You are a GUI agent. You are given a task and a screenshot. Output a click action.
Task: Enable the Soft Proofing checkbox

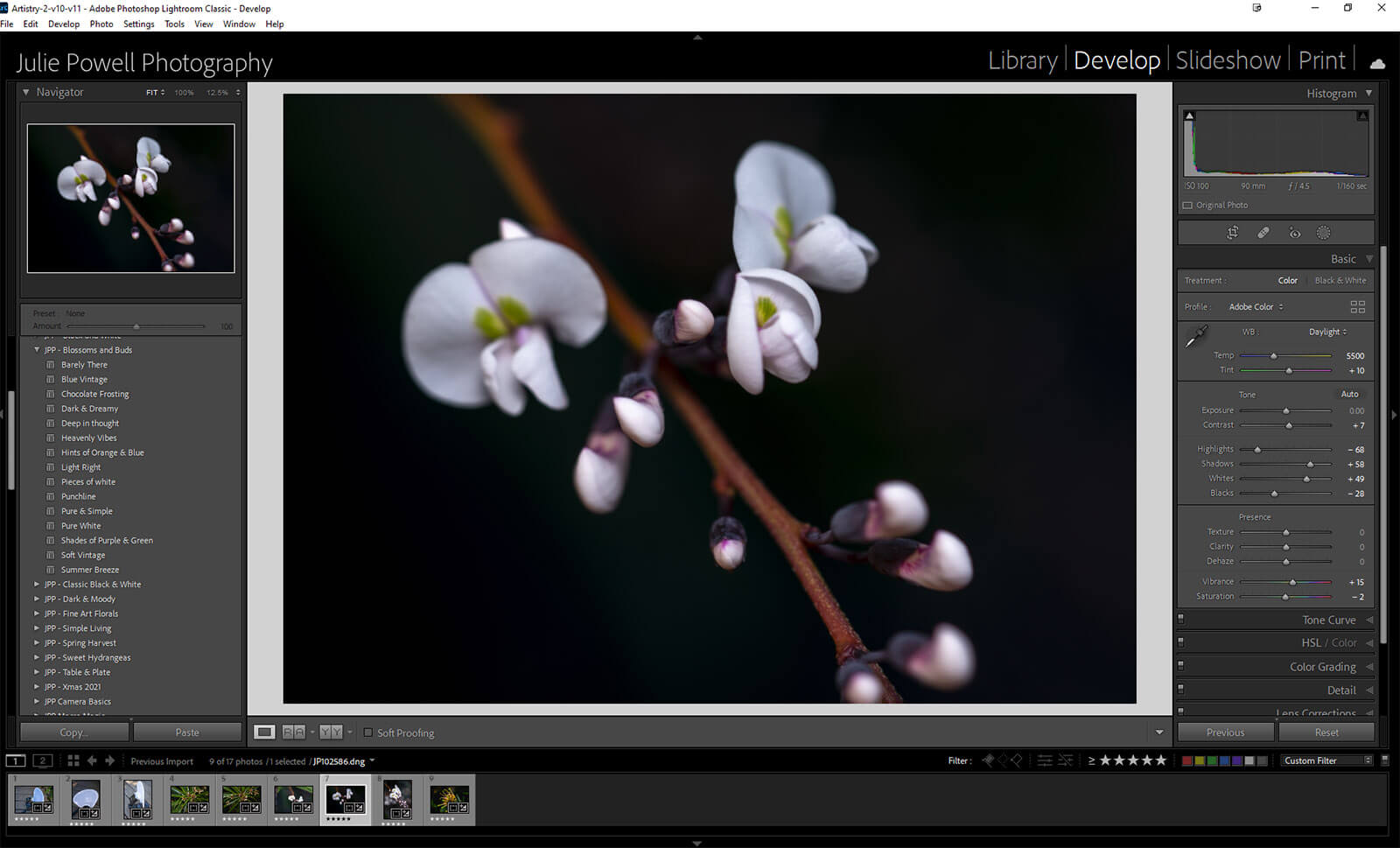pos(367,732)
